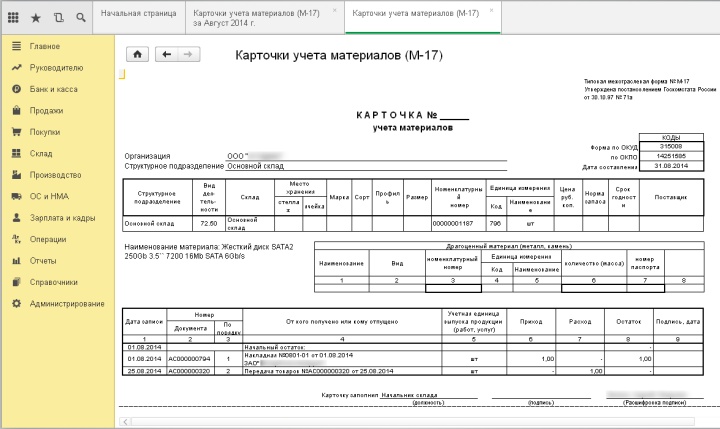Click the ОКПО code cell 14251585
This screenshot has height=429, width=720.
(x=671, y=156)
